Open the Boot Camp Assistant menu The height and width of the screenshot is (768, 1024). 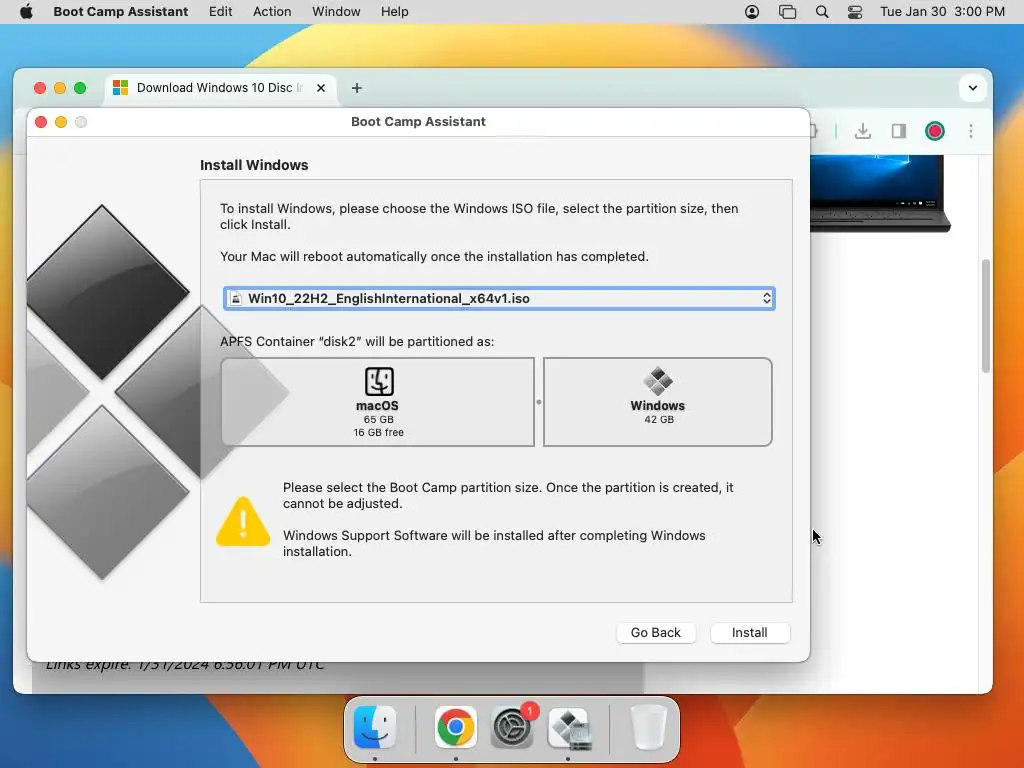click(x=120, y=12)
